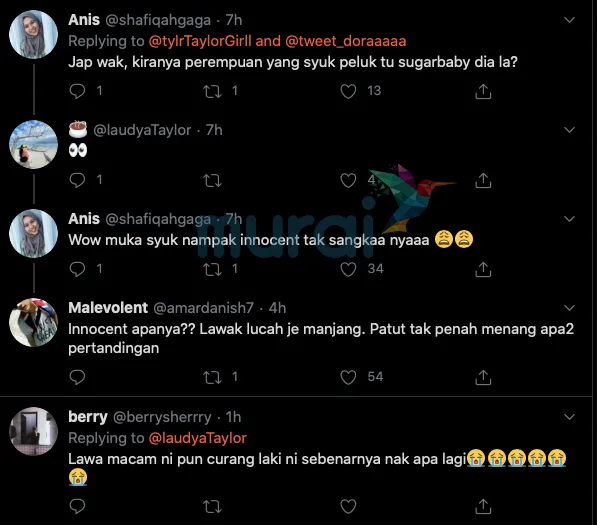The image size is (597, 525).
Task: Retweet Anis's sugarbaby tweet
Action: pyautogui.click(x=212, y=91)
